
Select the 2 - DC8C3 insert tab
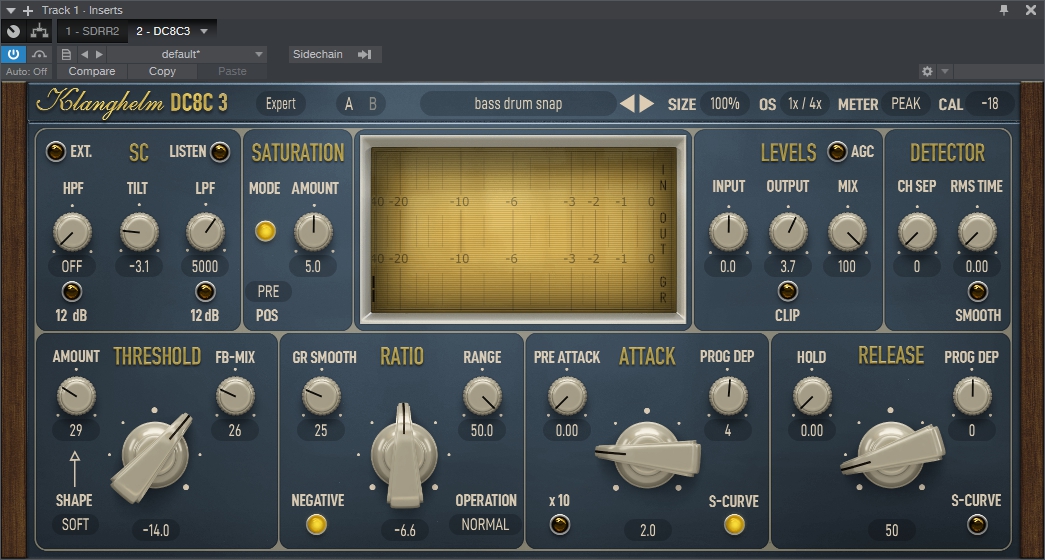click(163, 31)
